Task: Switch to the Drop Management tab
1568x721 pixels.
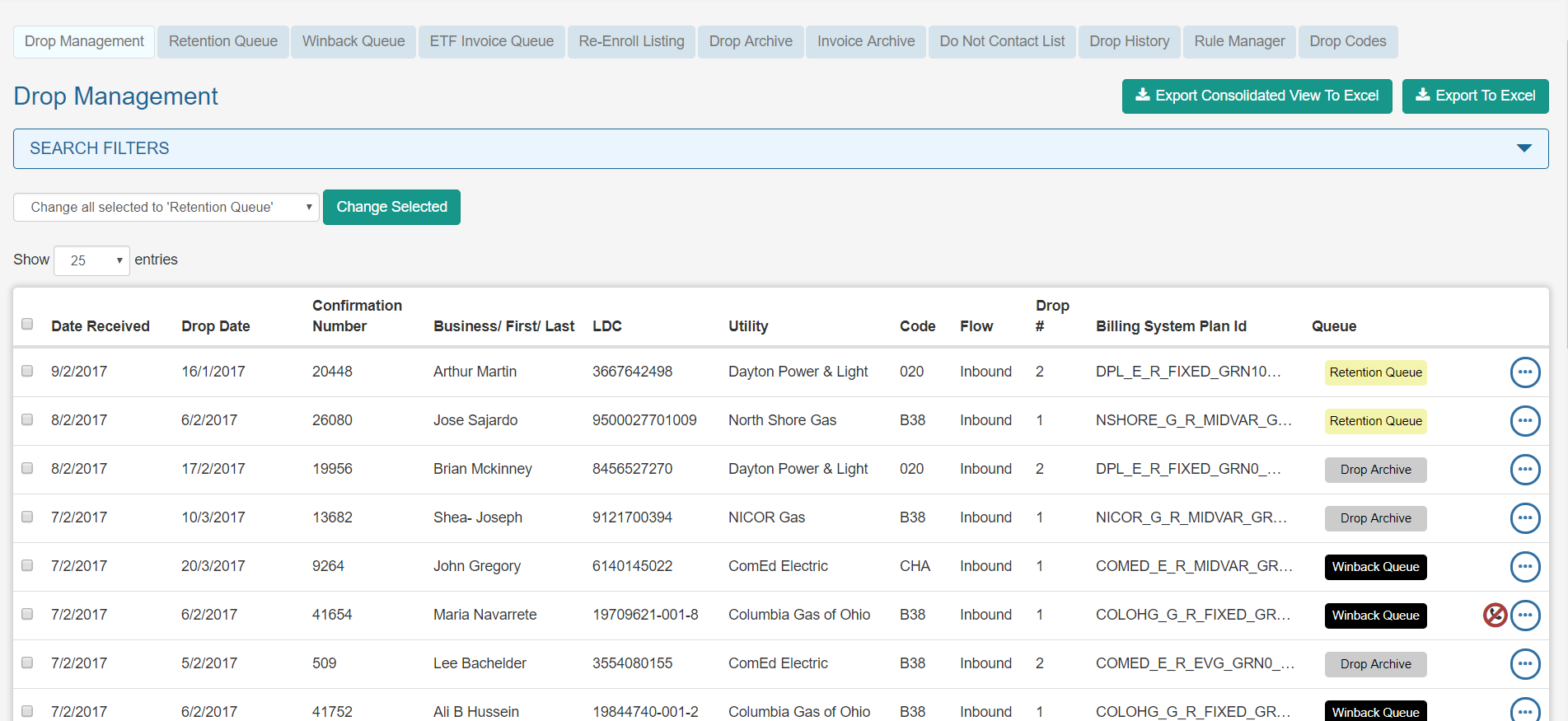Action: pyautogui.click(x=84, y=41)
